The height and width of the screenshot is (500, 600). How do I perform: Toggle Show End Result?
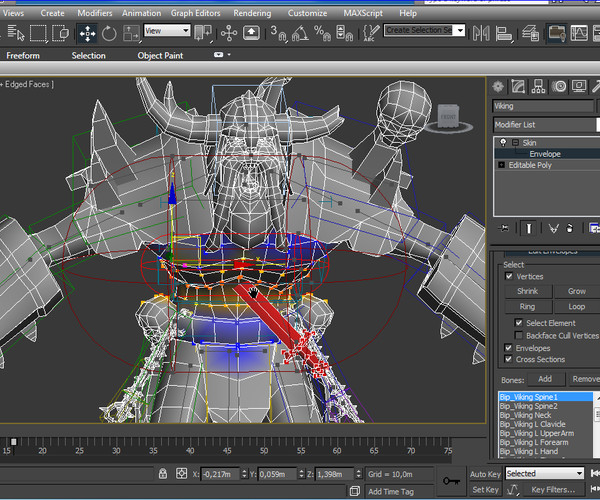(528, 228)
